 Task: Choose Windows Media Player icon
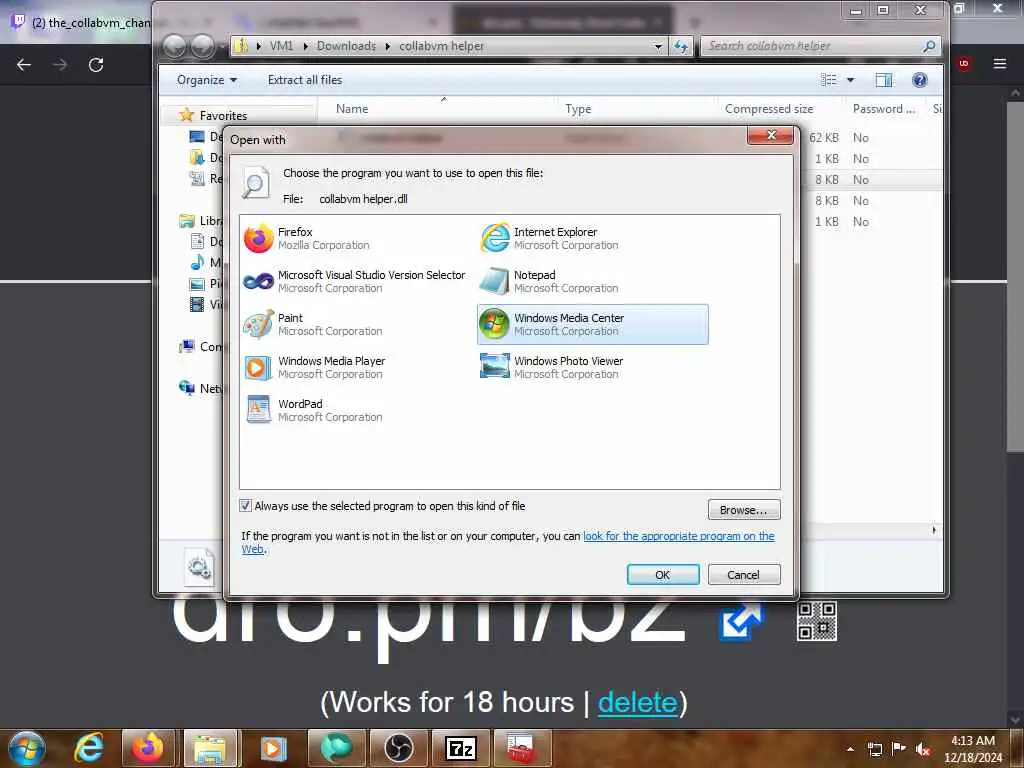258,367
